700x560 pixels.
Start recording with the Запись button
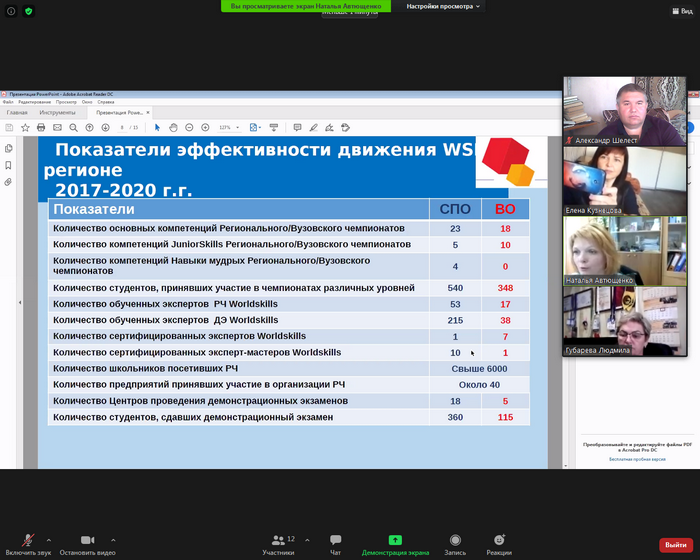455,541
